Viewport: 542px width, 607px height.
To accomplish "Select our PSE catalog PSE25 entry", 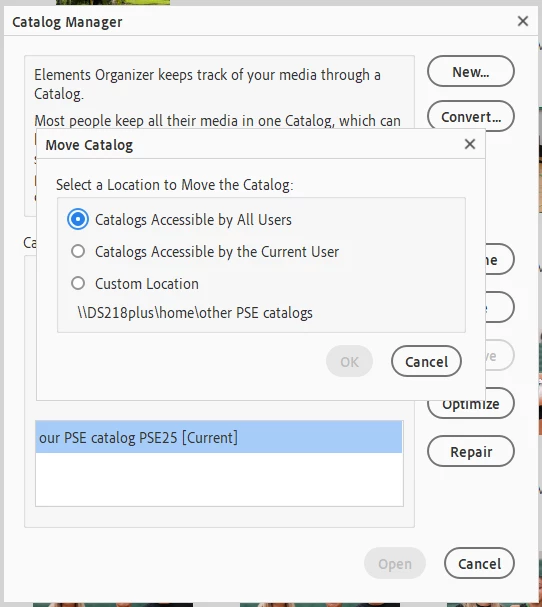I will 219,437.
